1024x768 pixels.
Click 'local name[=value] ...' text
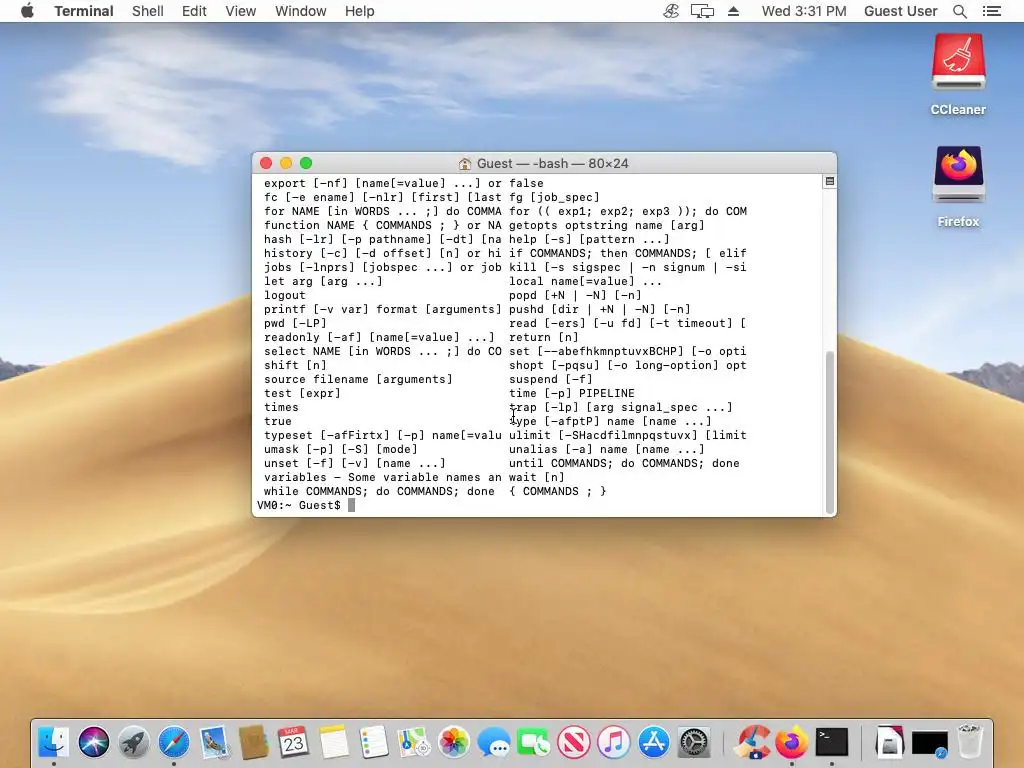point(585,281)
